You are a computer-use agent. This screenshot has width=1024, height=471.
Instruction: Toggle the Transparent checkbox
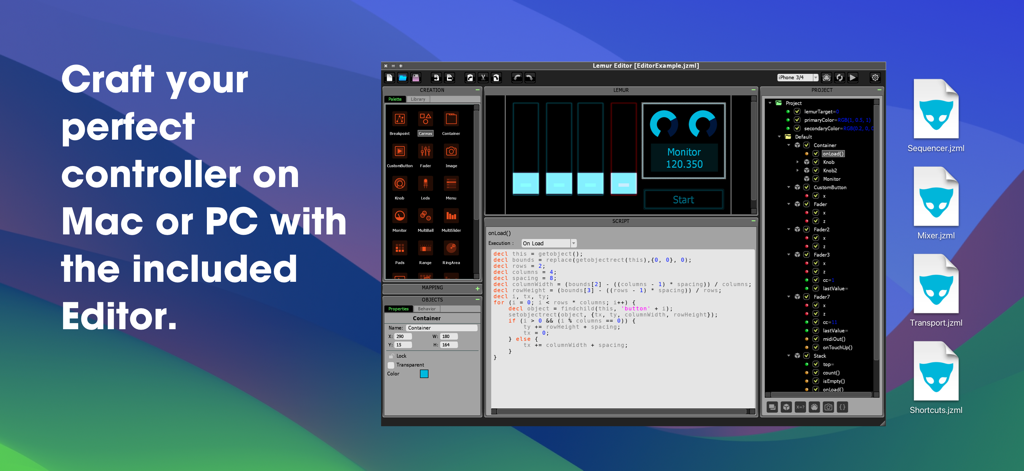(x=391, y=365)
